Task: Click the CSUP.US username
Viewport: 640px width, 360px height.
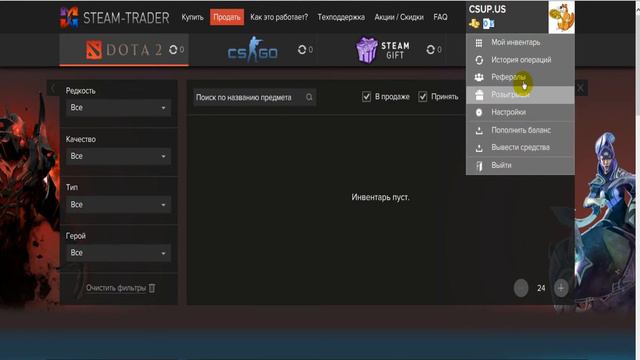Action: point(487,9)
